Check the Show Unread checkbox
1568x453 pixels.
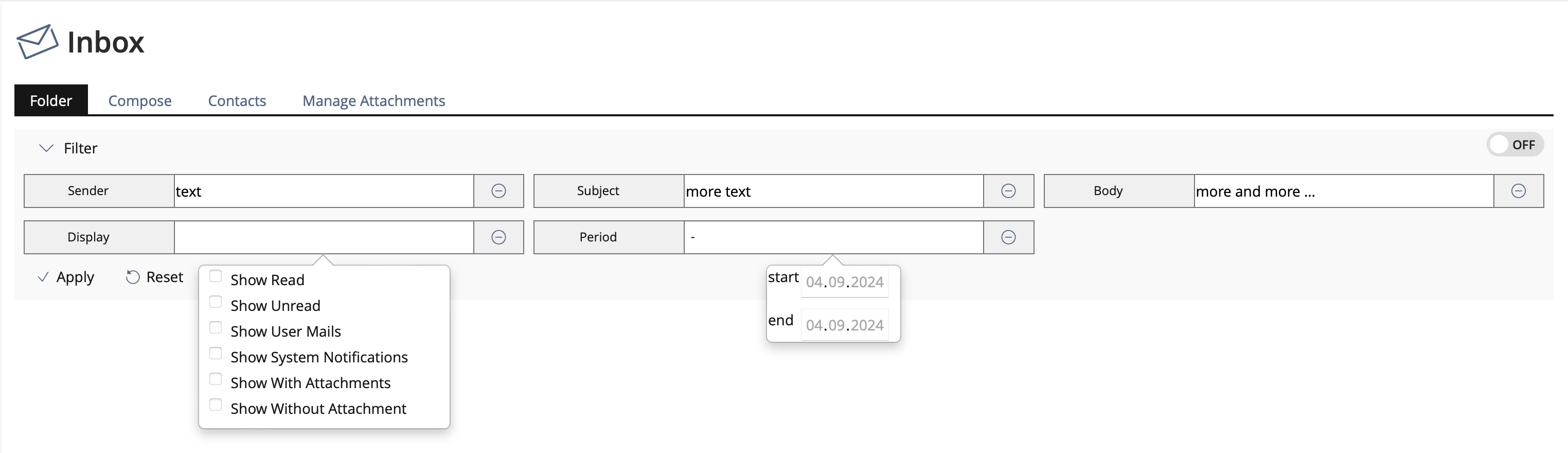point(216,302)
